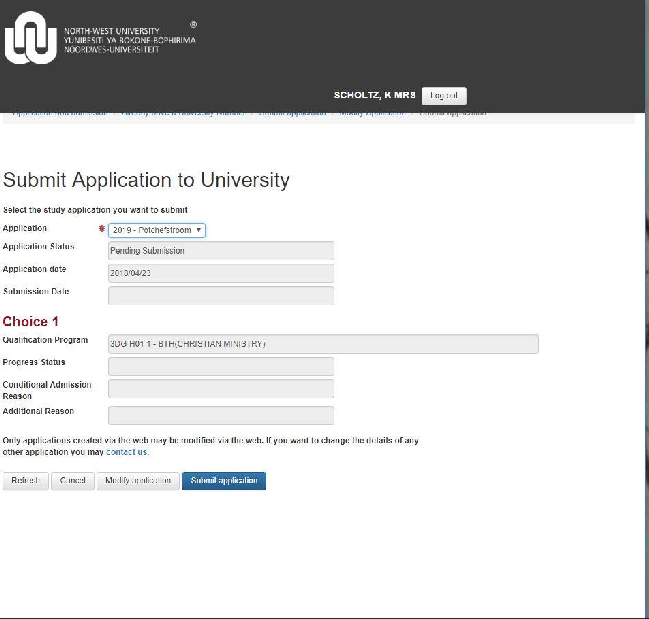Screen dimensions: 649x619
Task: Click the Application Status field
Action: click(x=220, y=251)
